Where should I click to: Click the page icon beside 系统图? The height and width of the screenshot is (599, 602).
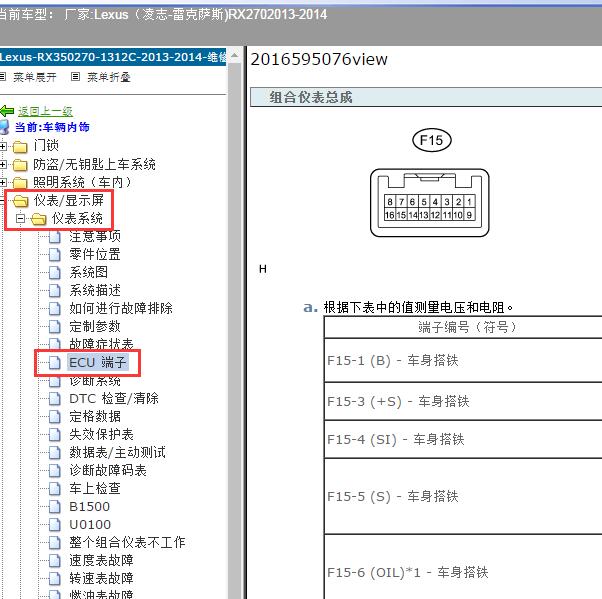click(x=55, y=273)
